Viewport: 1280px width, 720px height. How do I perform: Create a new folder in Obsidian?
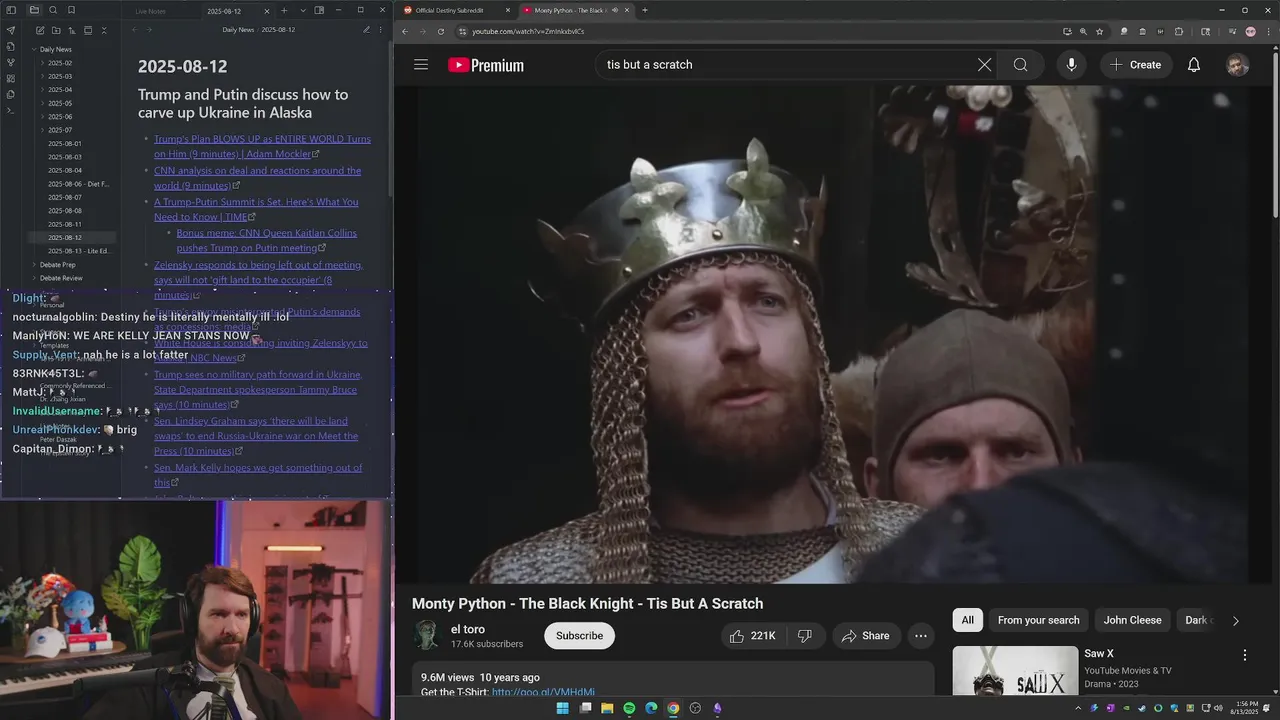56,30
